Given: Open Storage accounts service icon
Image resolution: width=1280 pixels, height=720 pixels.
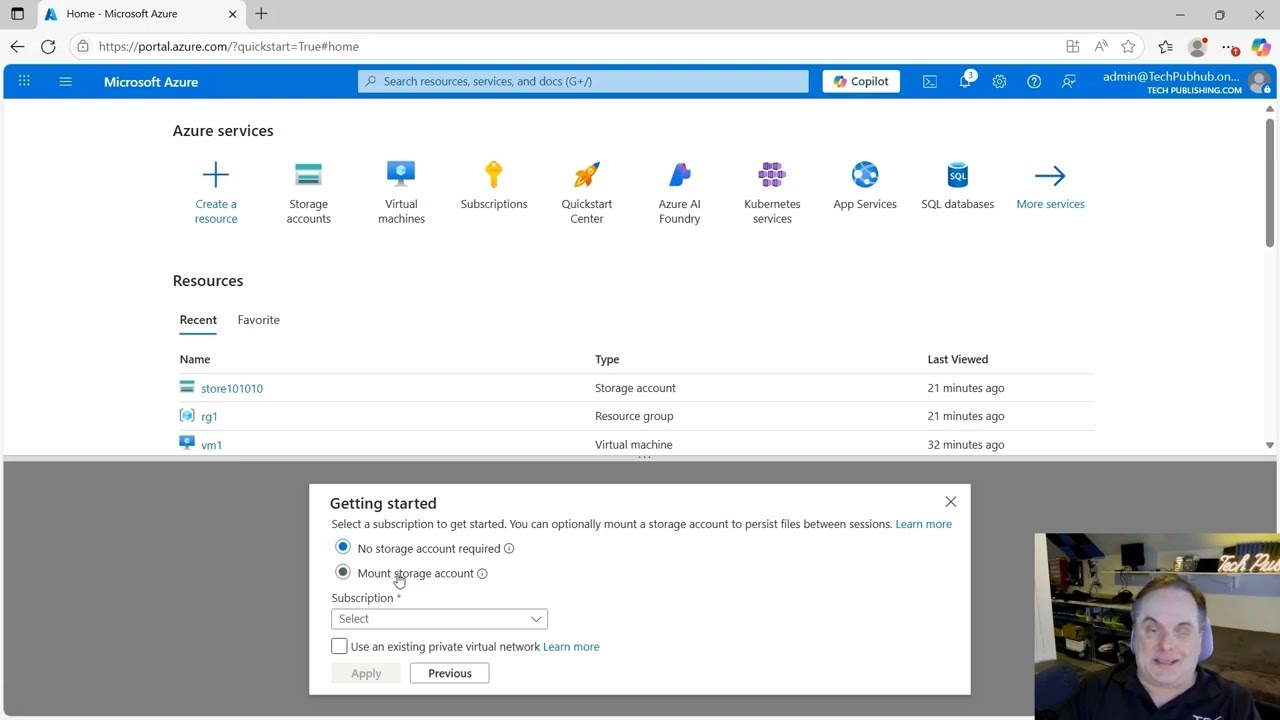Looking at the screenshot, I should pyautogui.click(x=308, y=175).
